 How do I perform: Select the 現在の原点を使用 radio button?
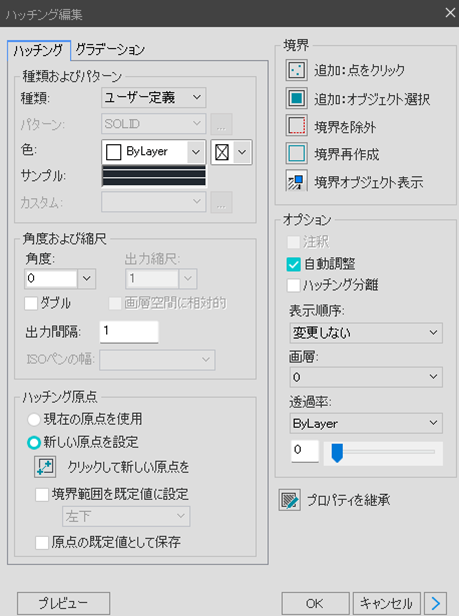click(x=34, y=419)
